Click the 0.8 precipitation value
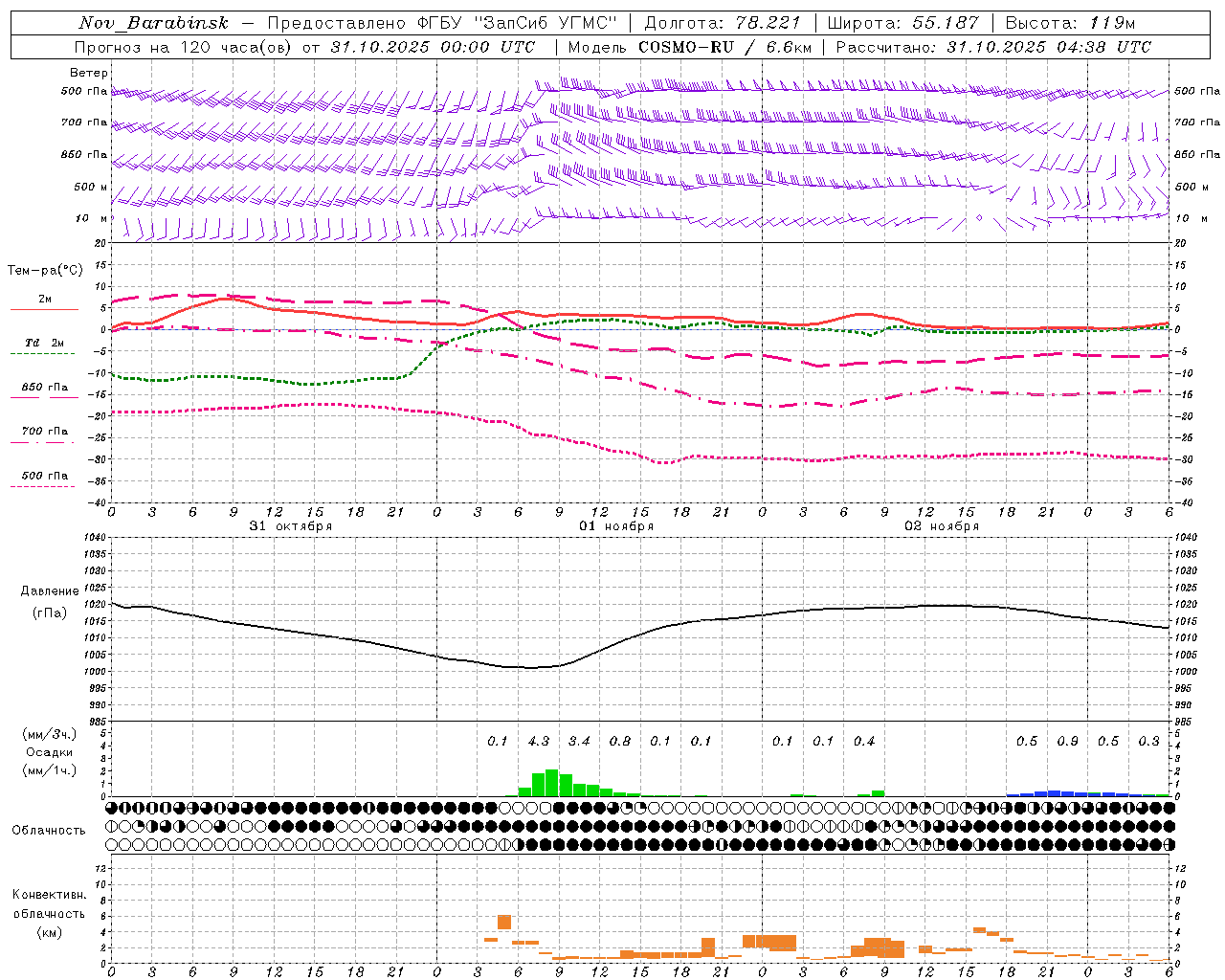The image size is (1225, 980). click(620, 741)
